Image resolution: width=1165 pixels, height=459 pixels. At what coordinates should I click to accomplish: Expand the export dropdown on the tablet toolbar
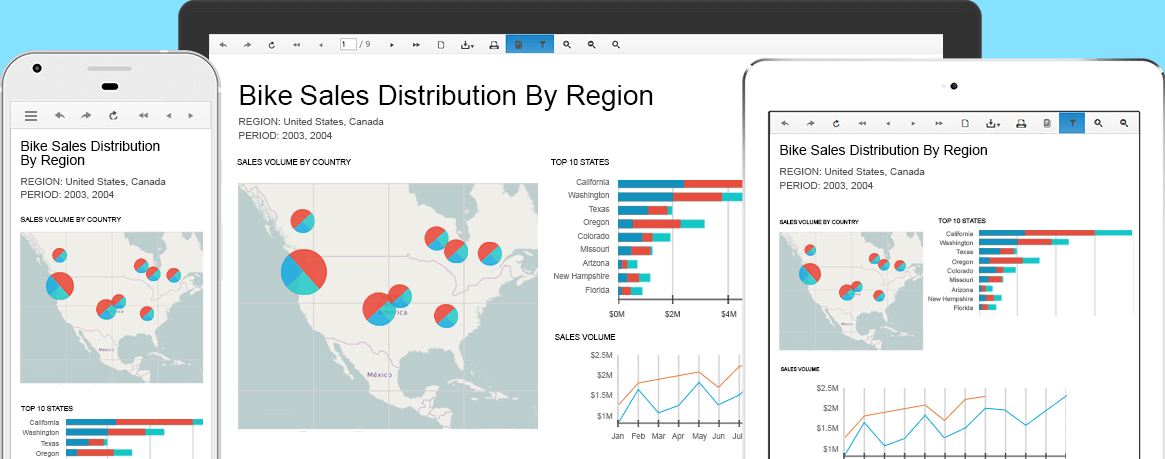point(992,124)
